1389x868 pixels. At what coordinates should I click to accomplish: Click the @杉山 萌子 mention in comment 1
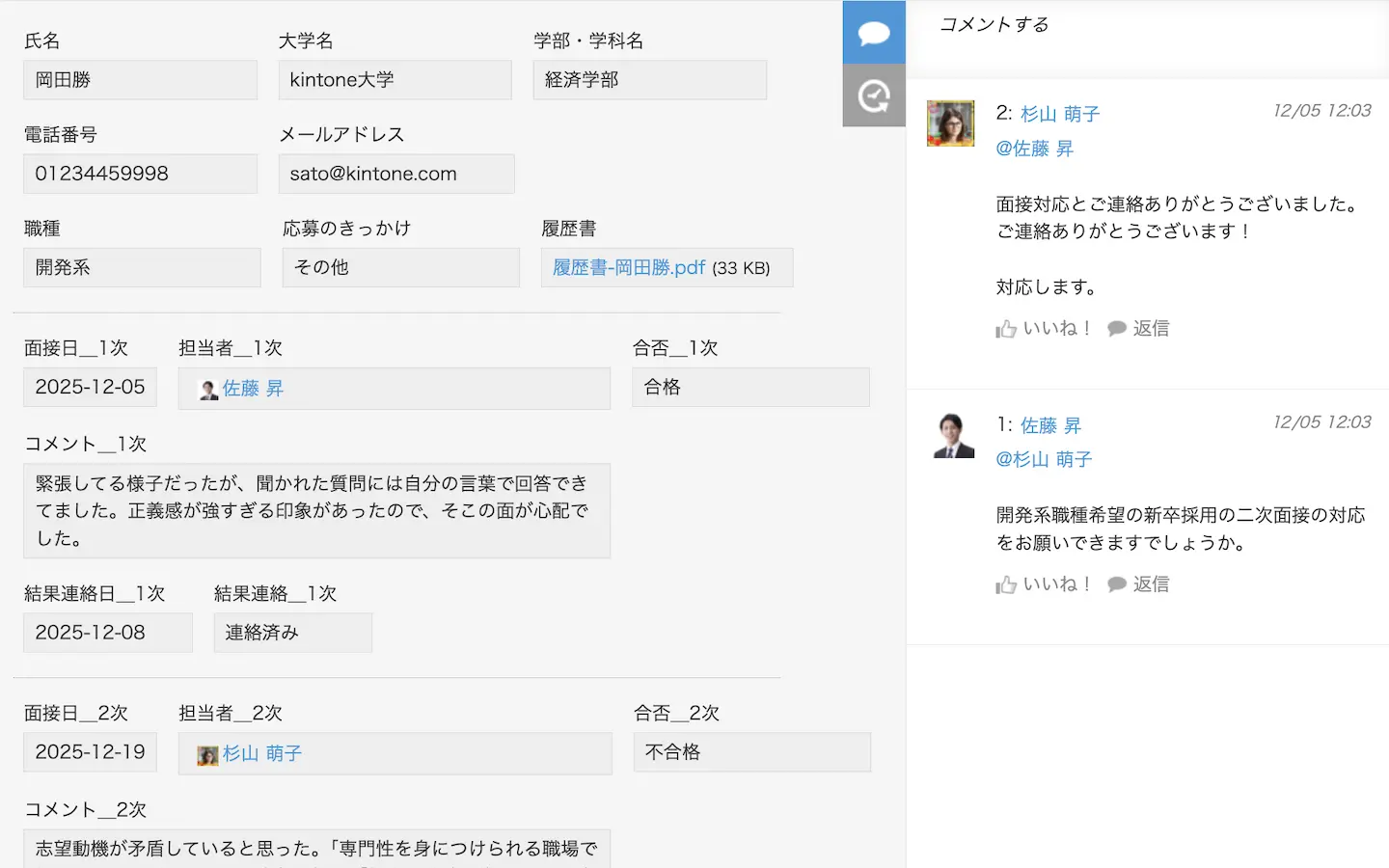[x=1044, y=460]
